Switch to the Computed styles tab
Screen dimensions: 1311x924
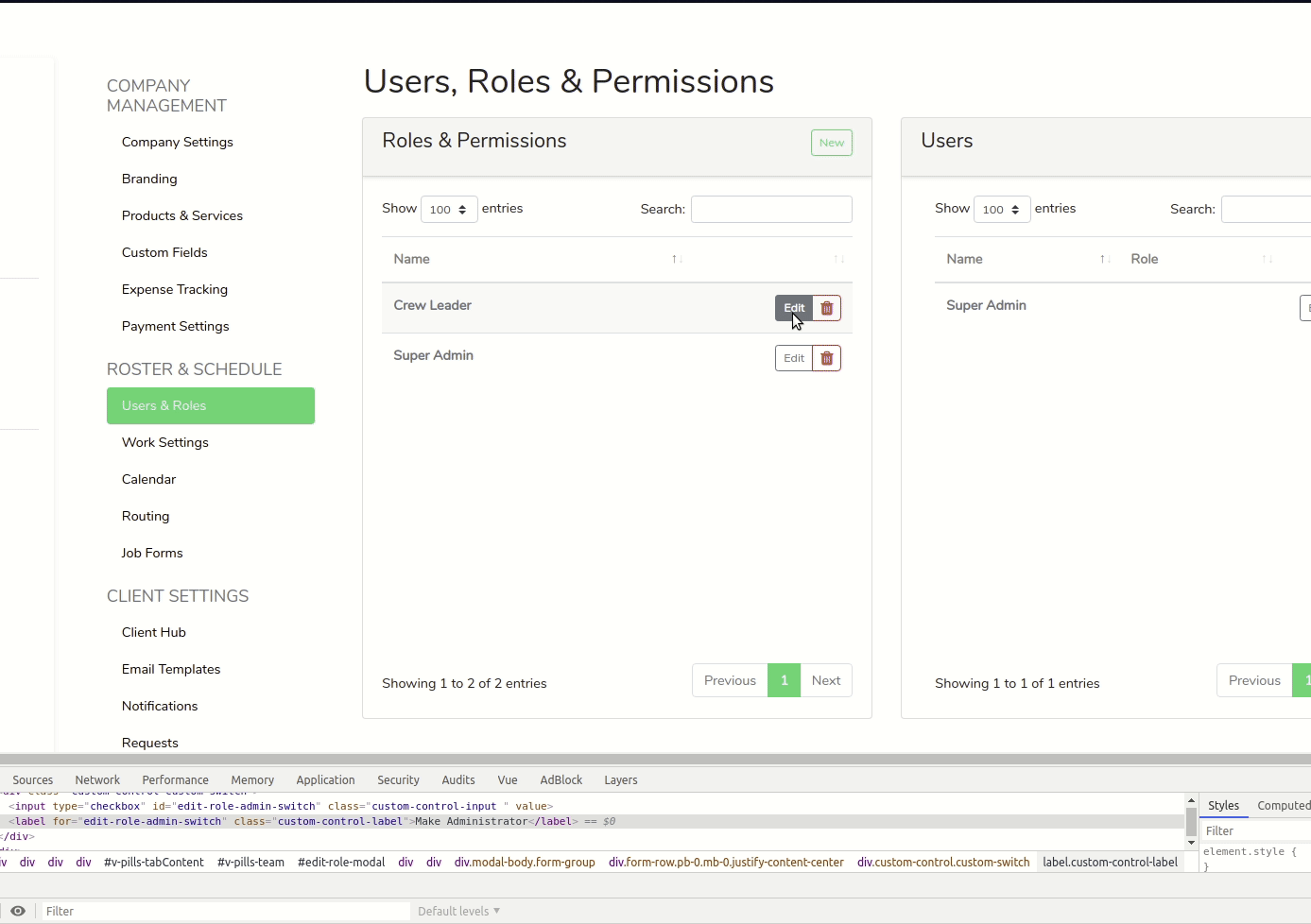(x=1282, y=805)
